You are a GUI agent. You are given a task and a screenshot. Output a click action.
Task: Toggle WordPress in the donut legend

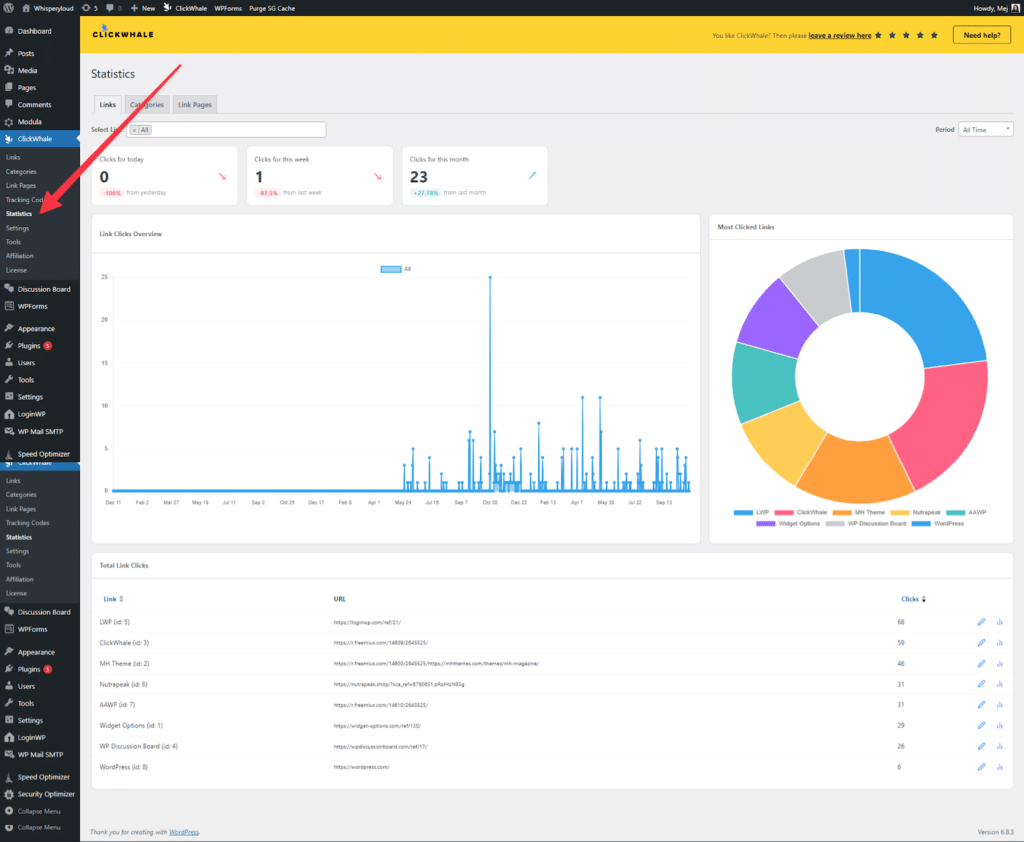tap(938, 524)
